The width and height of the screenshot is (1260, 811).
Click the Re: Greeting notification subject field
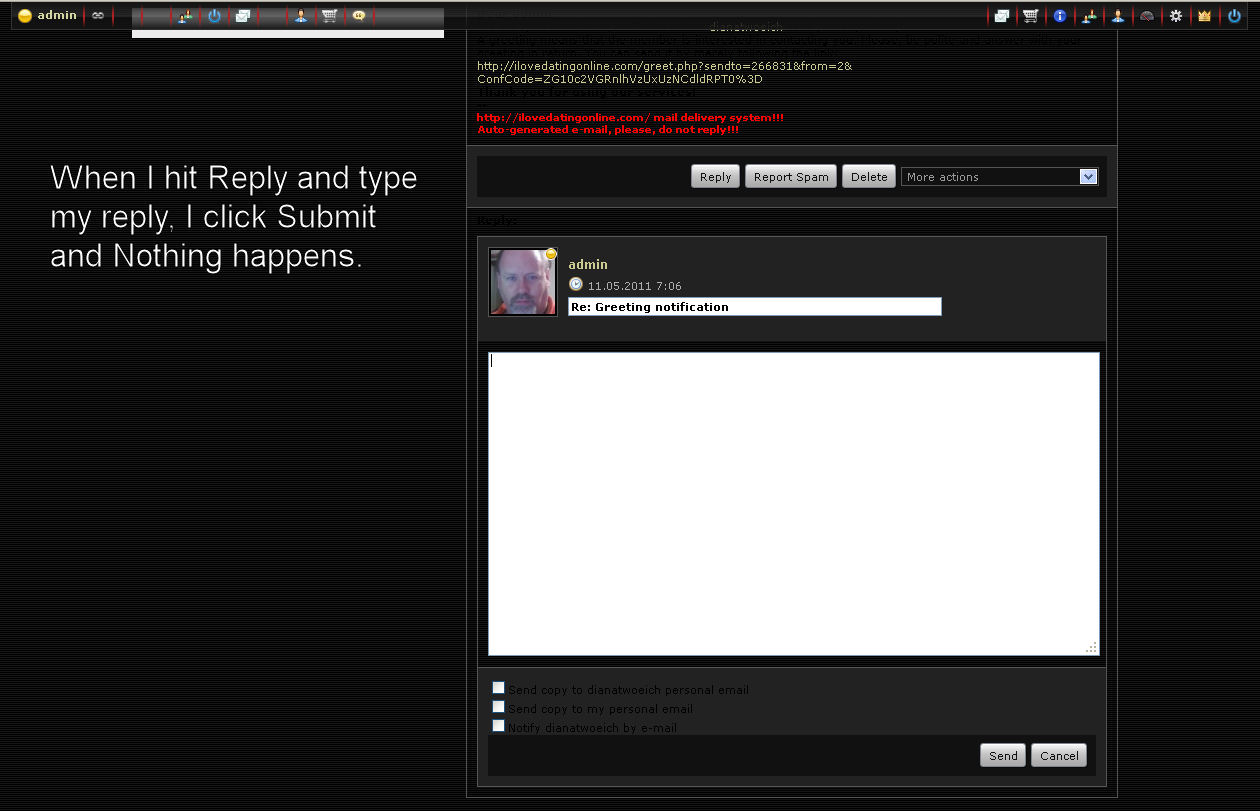point(754,307)
